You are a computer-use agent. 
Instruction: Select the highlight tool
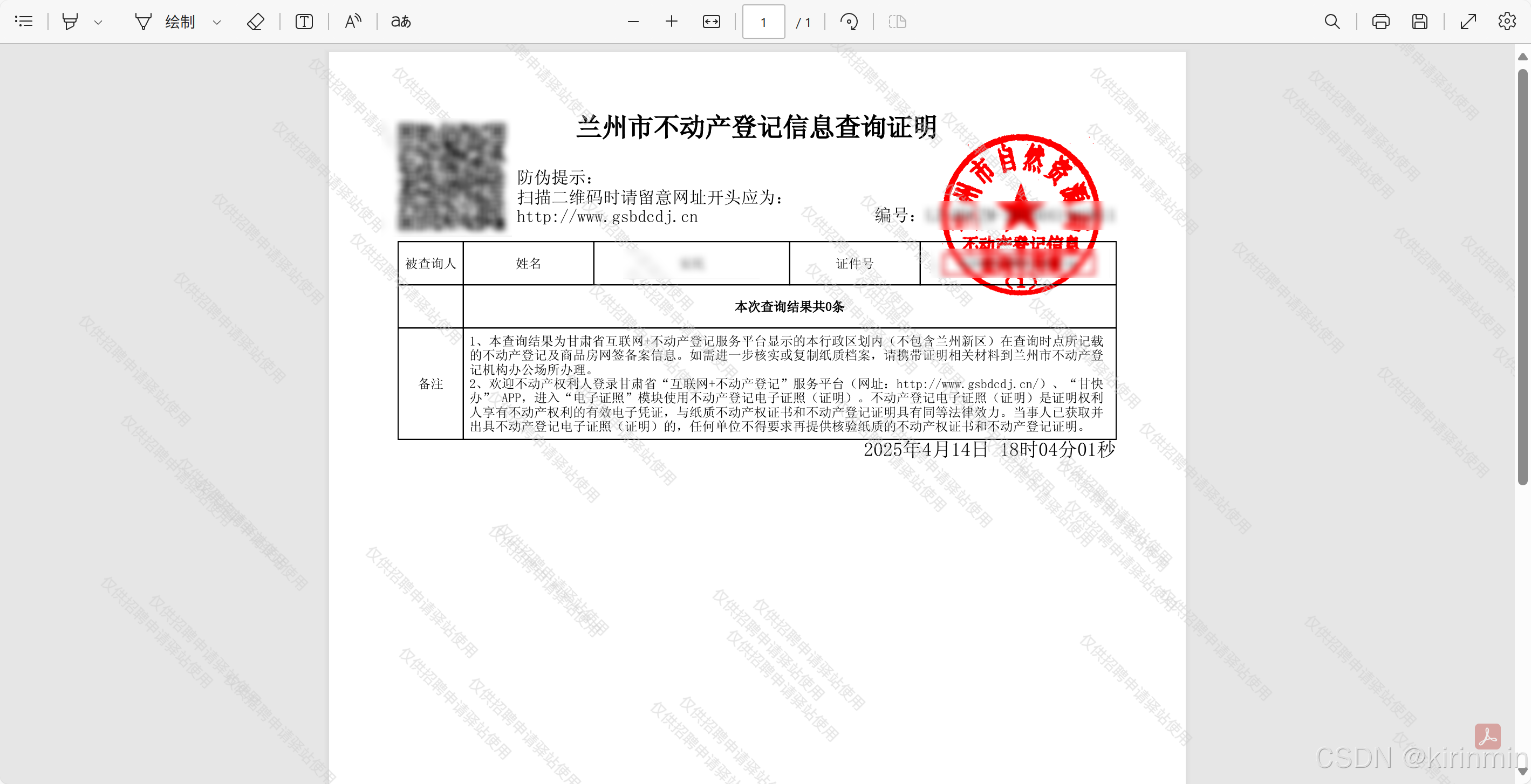70,22
